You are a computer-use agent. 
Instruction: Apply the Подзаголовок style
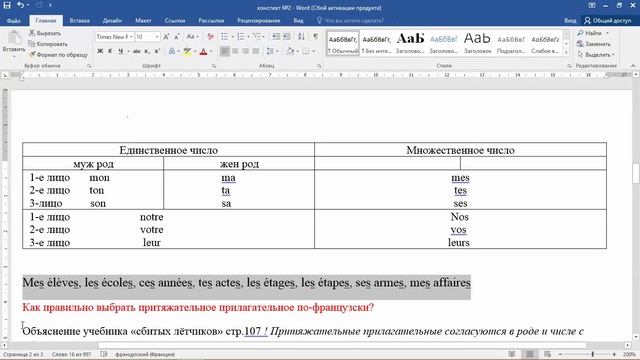pos(511,43)
